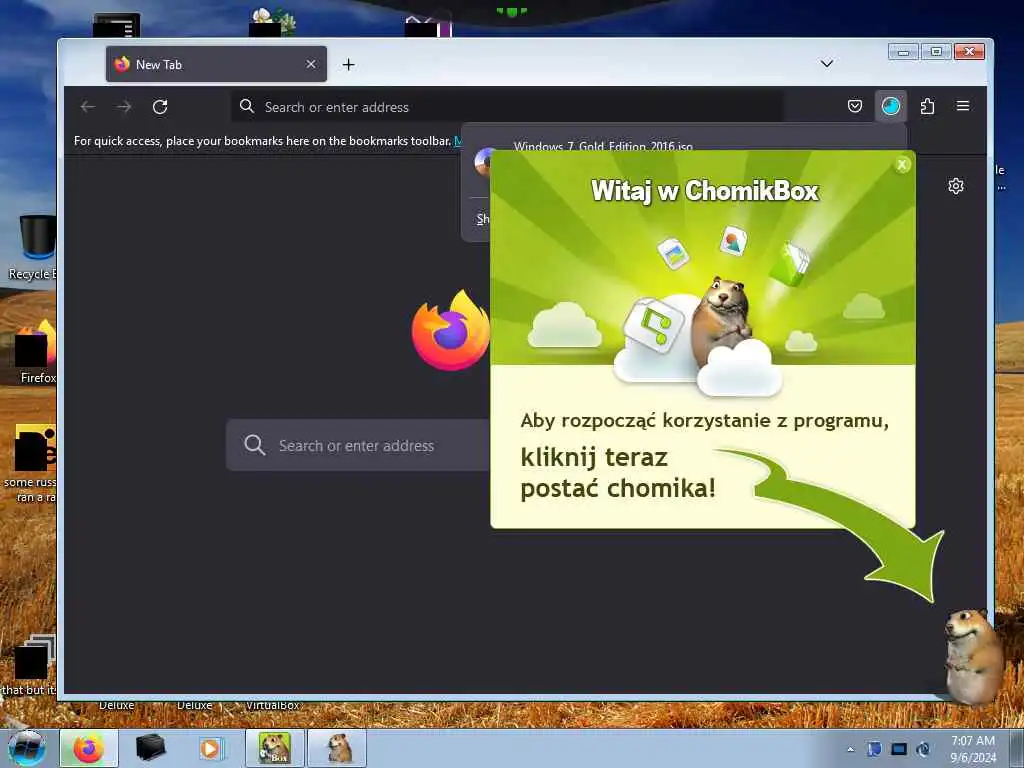Select the New Tab tab
The width and height of the screenshot is (1024, 768).
[x=216, y=64]
